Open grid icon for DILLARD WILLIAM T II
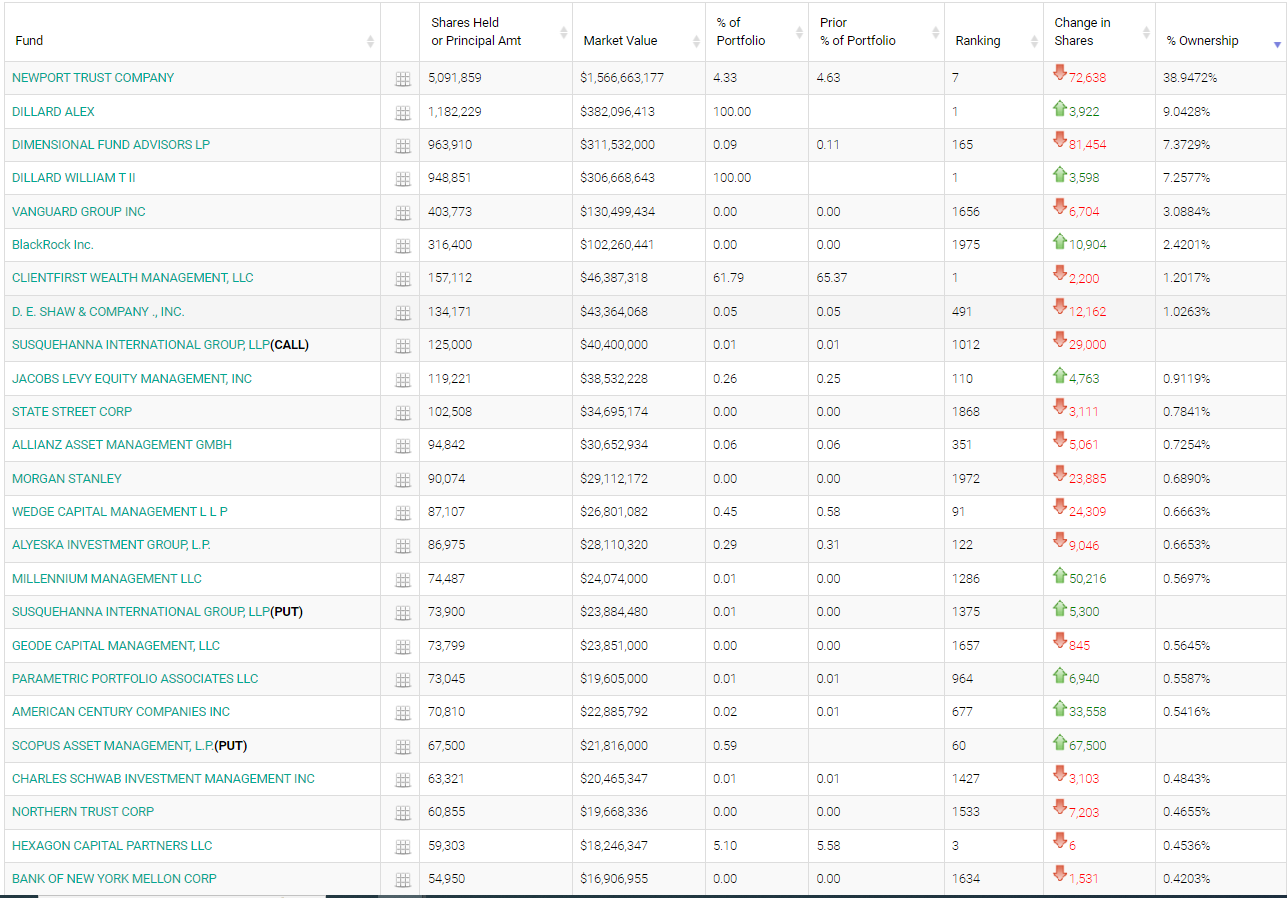 [x=403, y=179]
